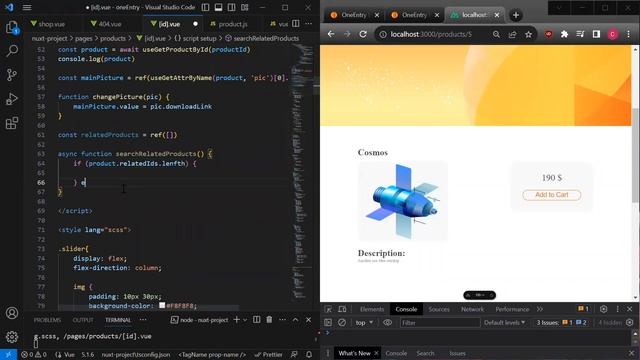Open the Extensions view
Image resolution: width=640 pixels, height=360 pixels.
click(x=12, y=123)
